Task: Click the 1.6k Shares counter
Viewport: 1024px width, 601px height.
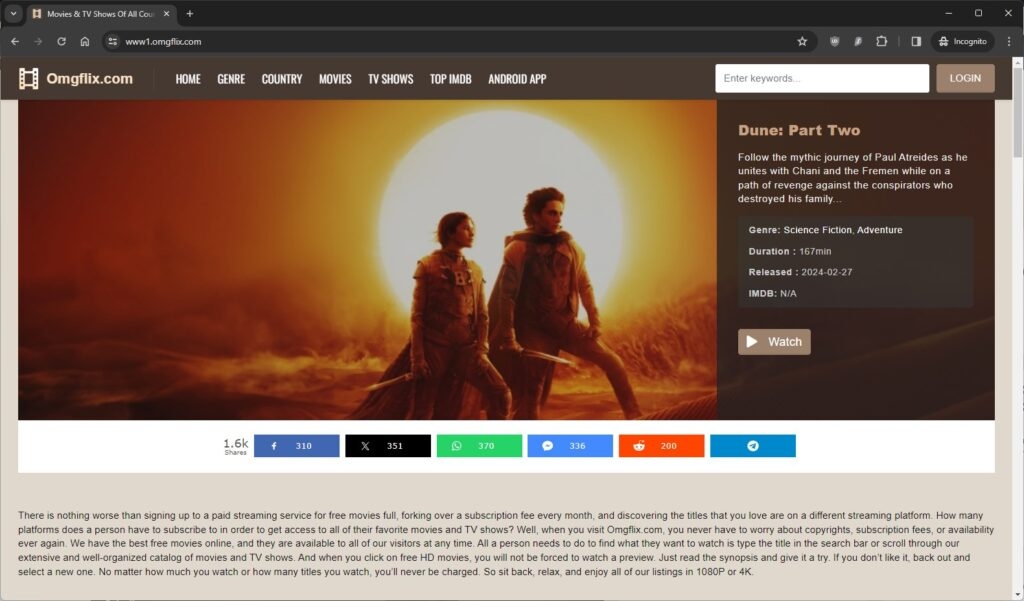Action: click(236, 446)
